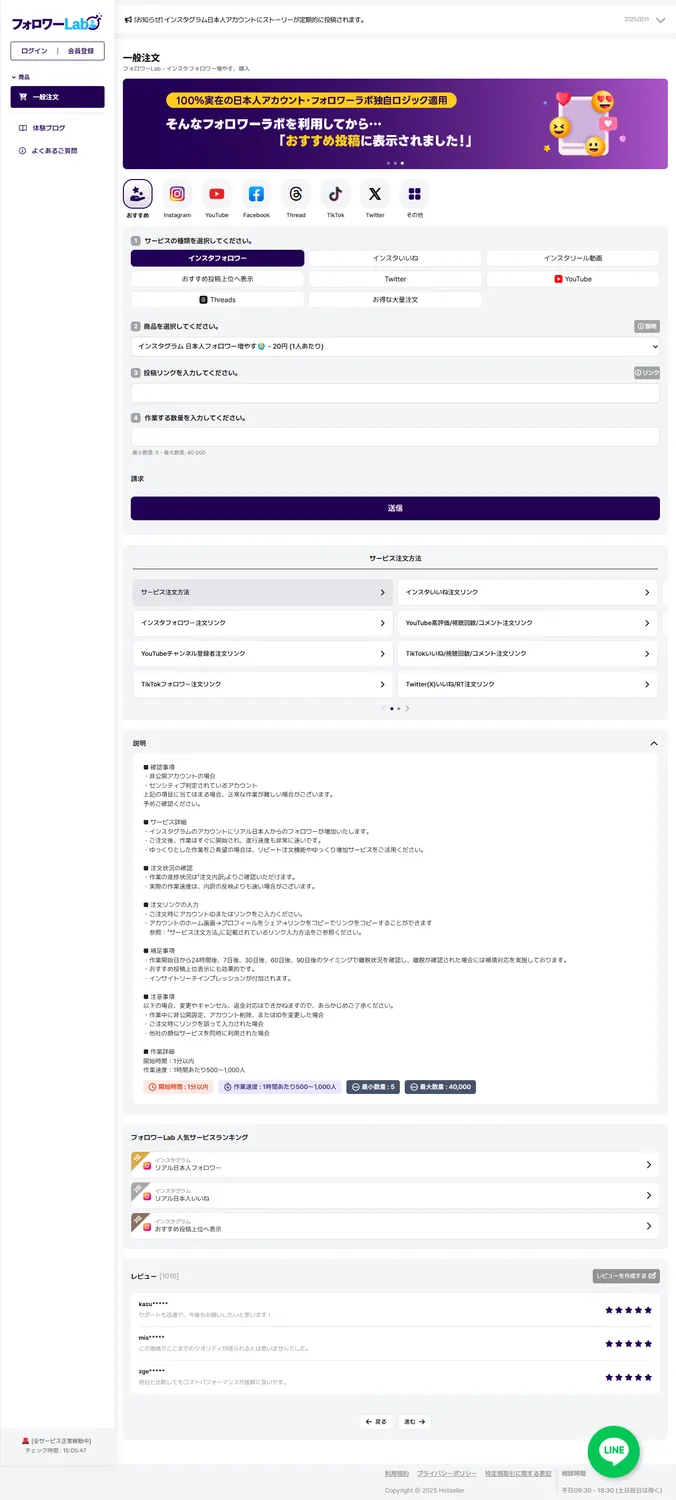Open 一般注文 in sidebar

point(57,97)
